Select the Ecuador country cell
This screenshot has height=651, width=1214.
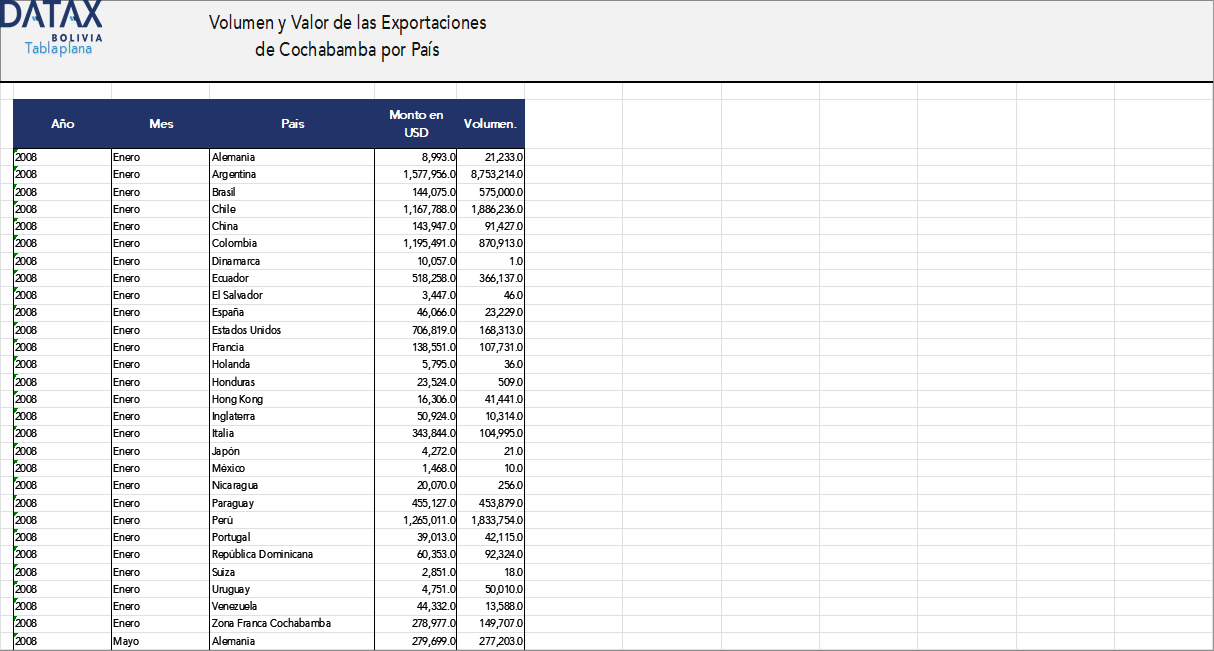[292, 278]
